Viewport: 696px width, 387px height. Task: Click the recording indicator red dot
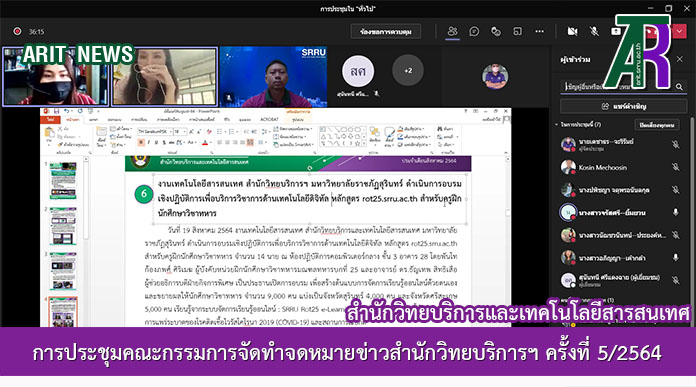coord(17,32)
